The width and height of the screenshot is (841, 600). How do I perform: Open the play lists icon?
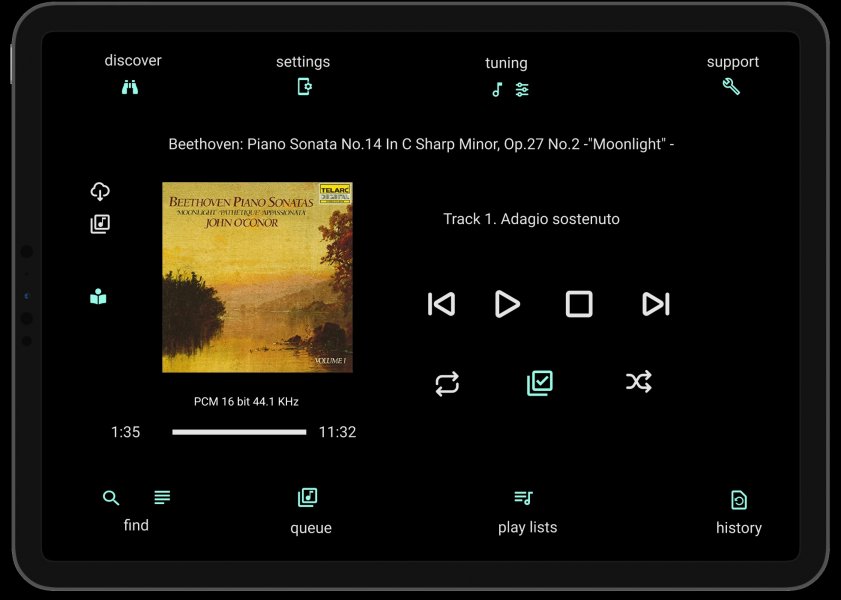(523, 498)
